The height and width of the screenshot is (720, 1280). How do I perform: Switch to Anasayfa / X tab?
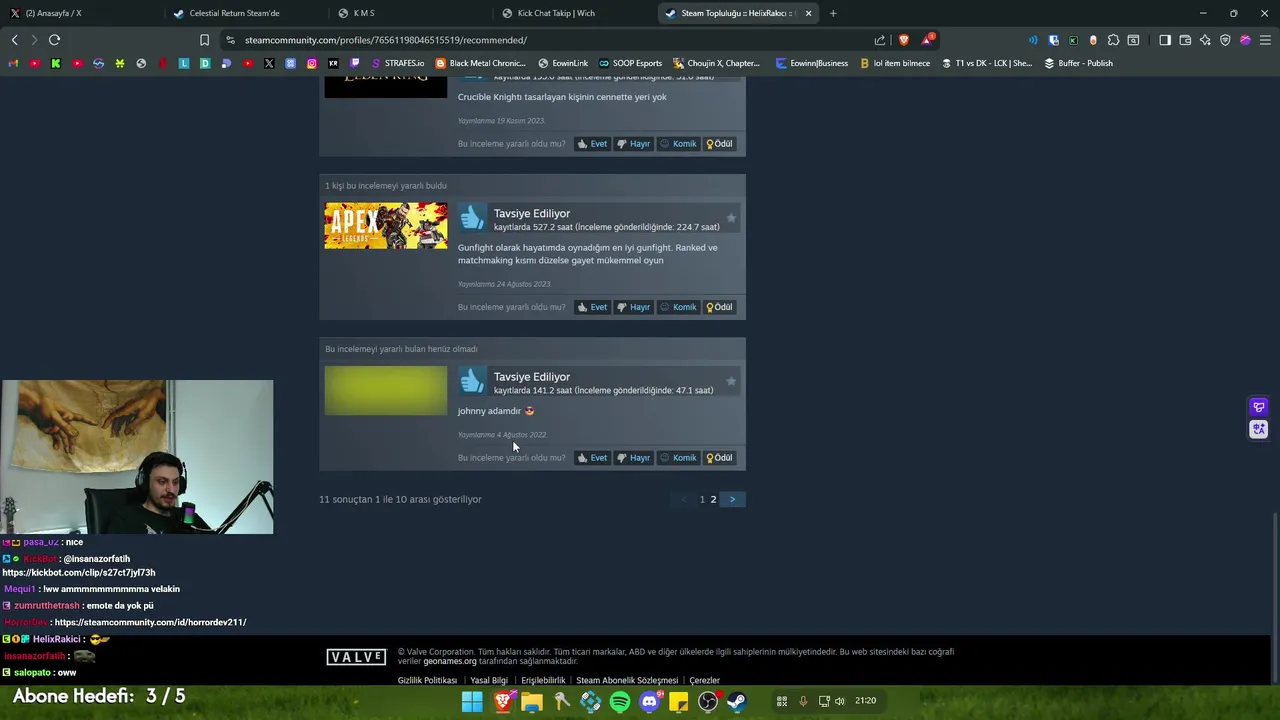(80, 13)
